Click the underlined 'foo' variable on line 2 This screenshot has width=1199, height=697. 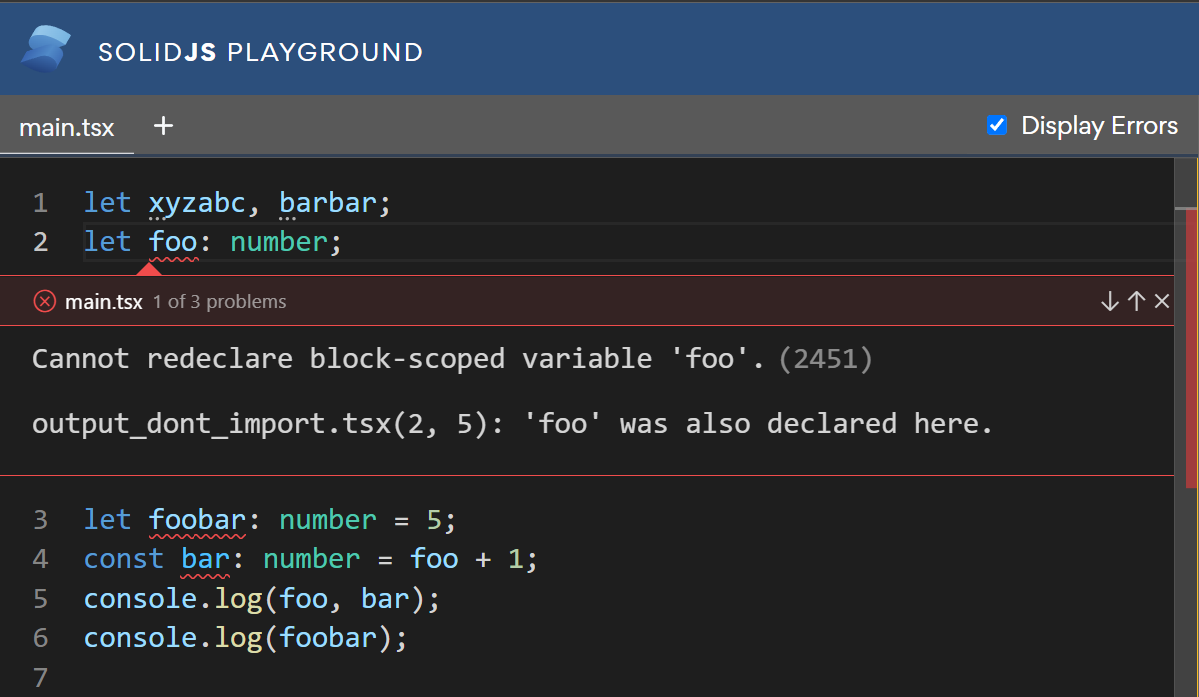coord(173,242)
